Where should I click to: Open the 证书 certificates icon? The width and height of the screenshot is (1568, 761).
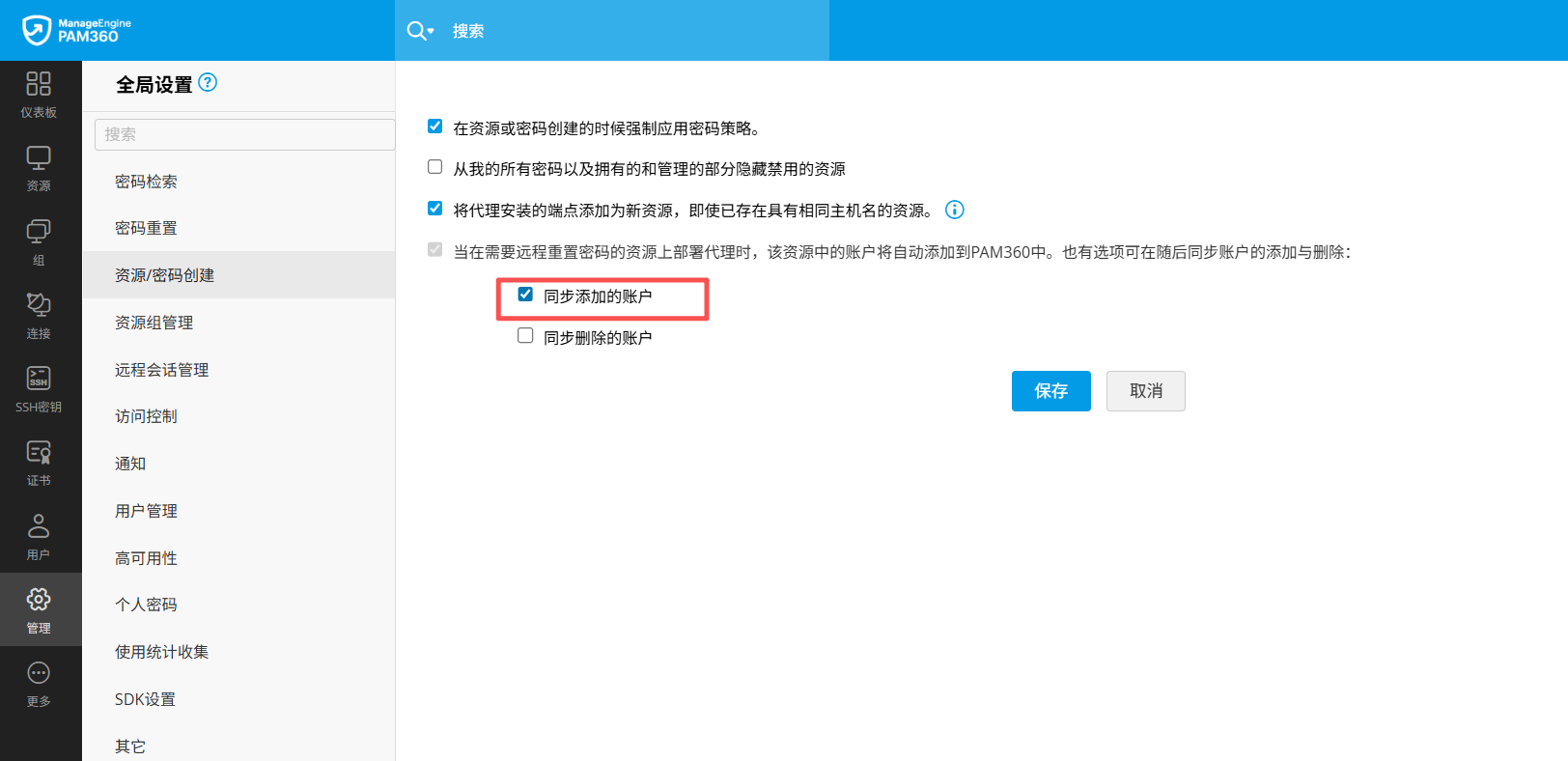39,464
